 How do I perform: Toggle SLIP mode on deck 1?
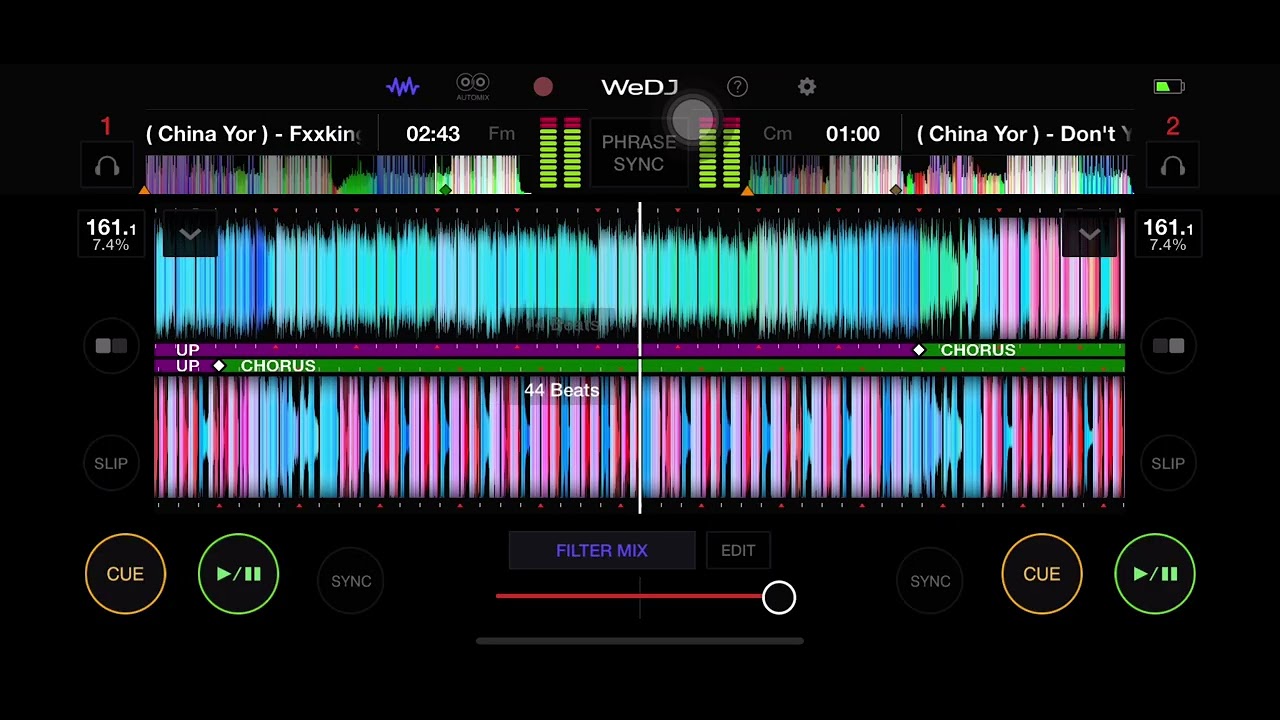111,463
